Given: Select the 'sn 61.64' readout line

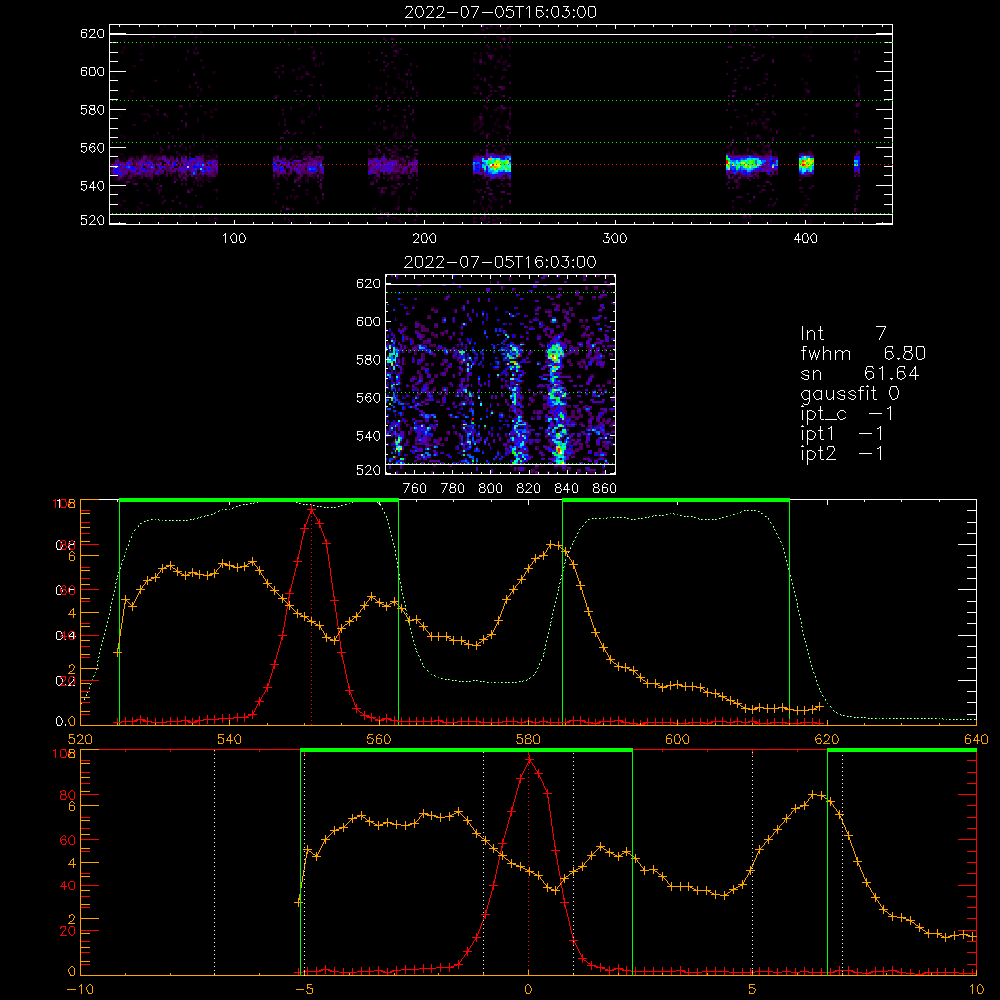Looking at the screenshot, I should click(860, 373).
